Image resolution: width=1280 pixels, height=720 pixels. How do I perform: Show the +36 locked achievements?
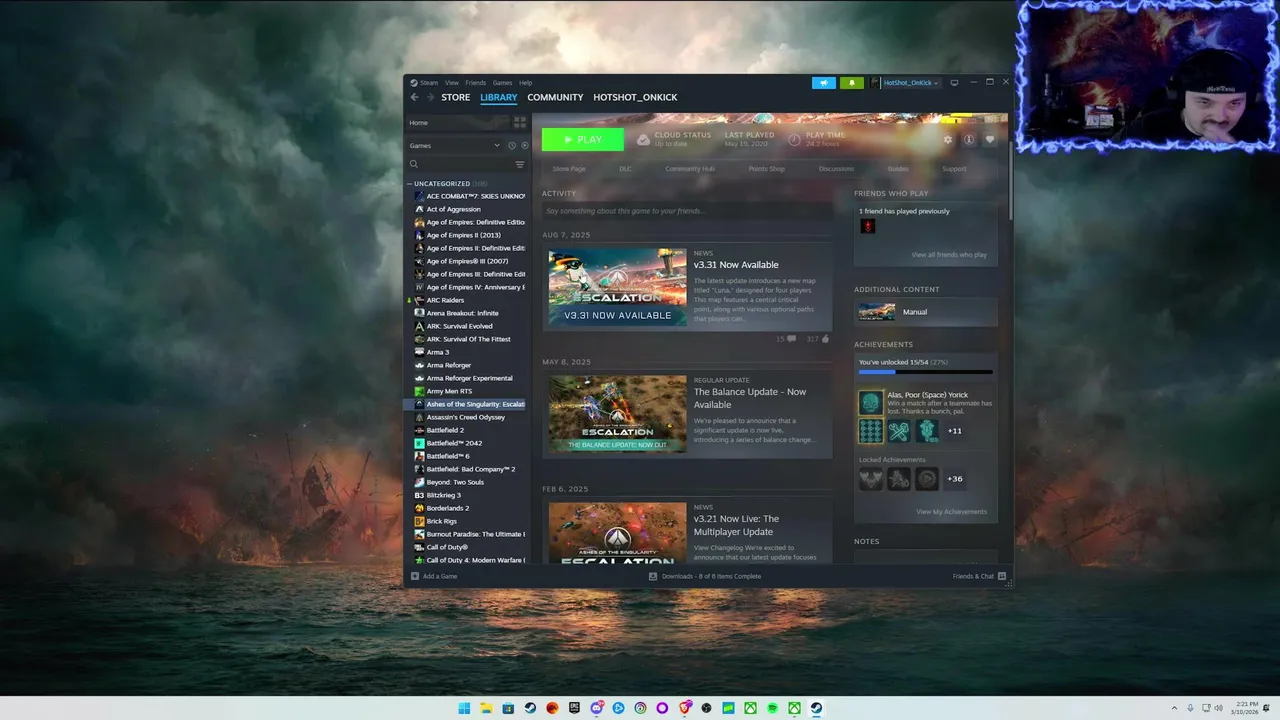click(x=955, y=479)
